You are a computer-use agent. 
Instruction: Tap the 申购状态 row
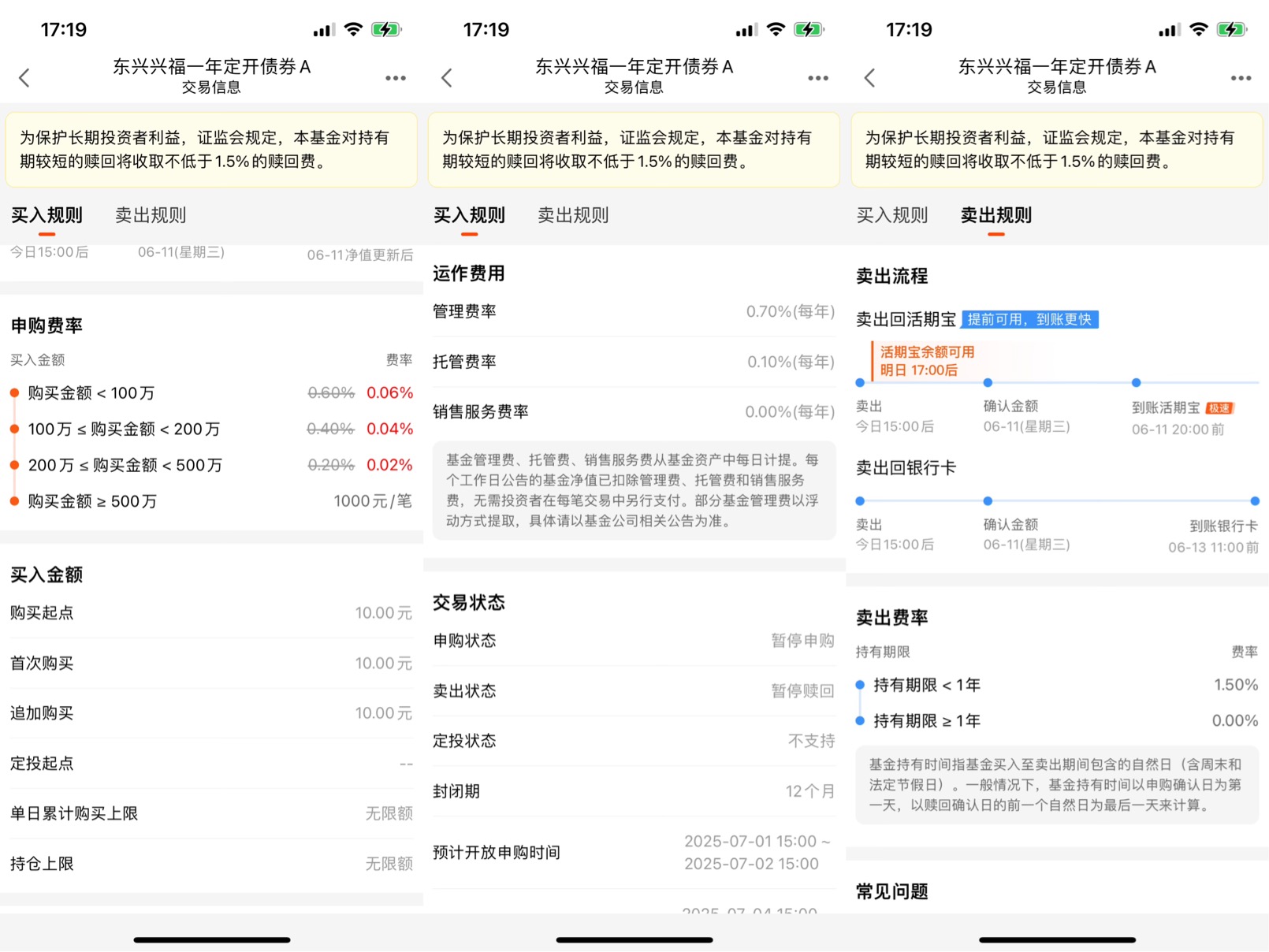click(634, 641)
